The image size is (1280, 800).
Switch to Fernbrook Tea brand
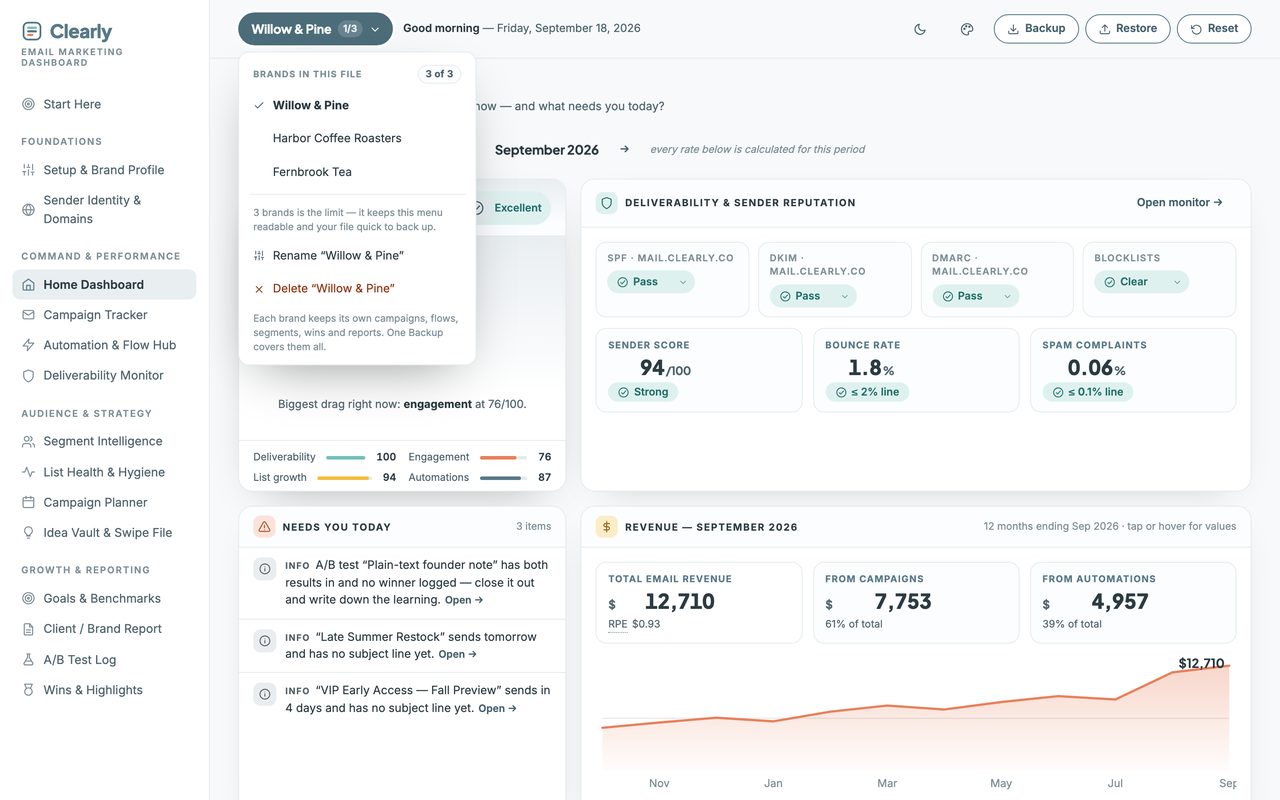(357, 172)
